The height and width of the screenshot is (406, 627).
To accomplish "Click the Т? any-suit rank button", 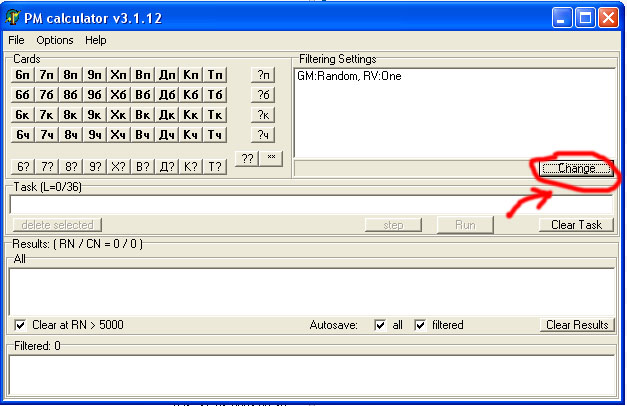I will [215, 166].
